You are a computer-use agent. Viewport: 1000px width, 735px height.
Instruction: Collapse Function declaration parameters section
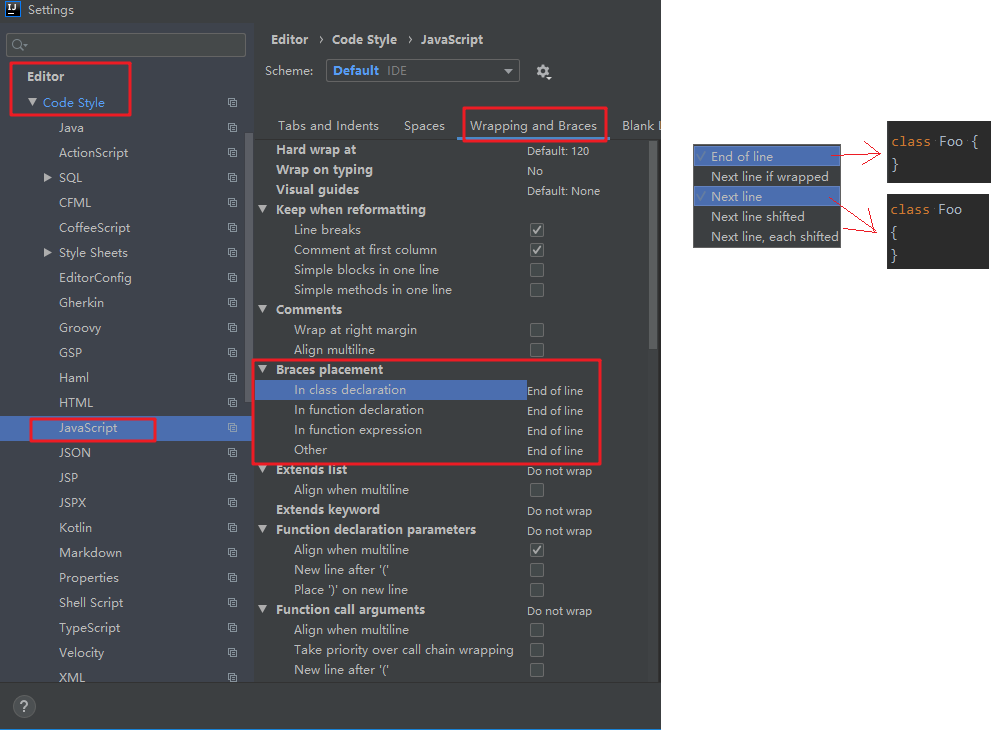coord(263,530)
